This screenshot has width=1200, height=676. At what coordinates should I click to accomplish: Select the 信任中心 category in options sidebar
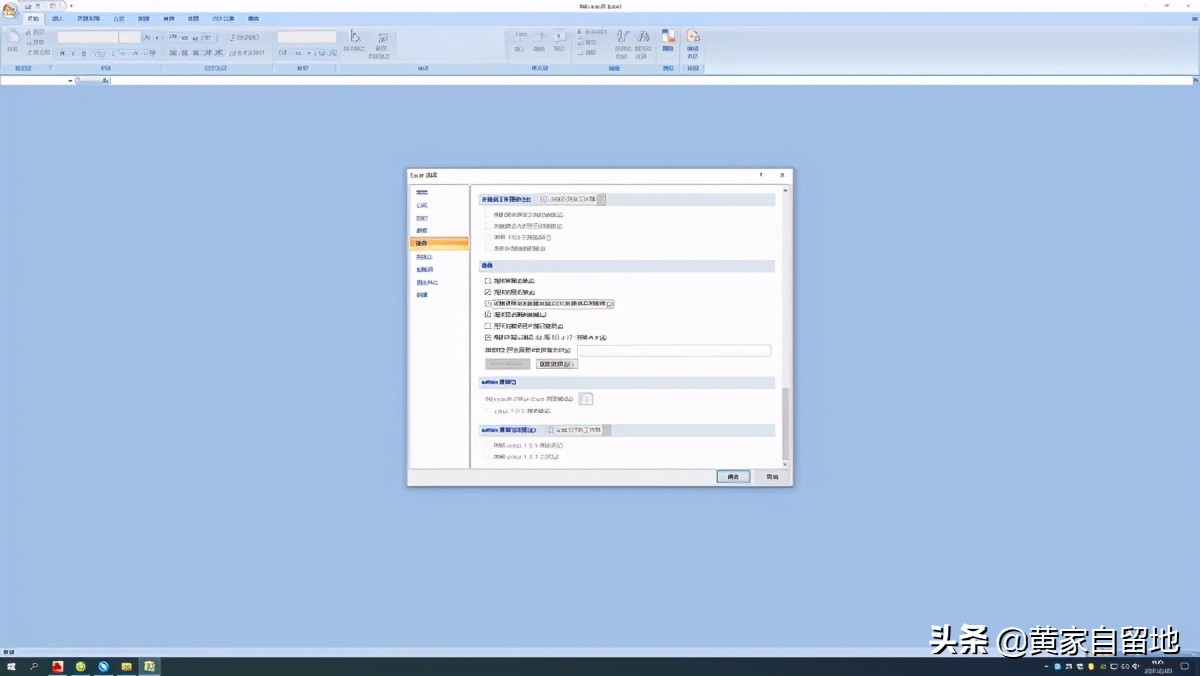click(426, 282)
